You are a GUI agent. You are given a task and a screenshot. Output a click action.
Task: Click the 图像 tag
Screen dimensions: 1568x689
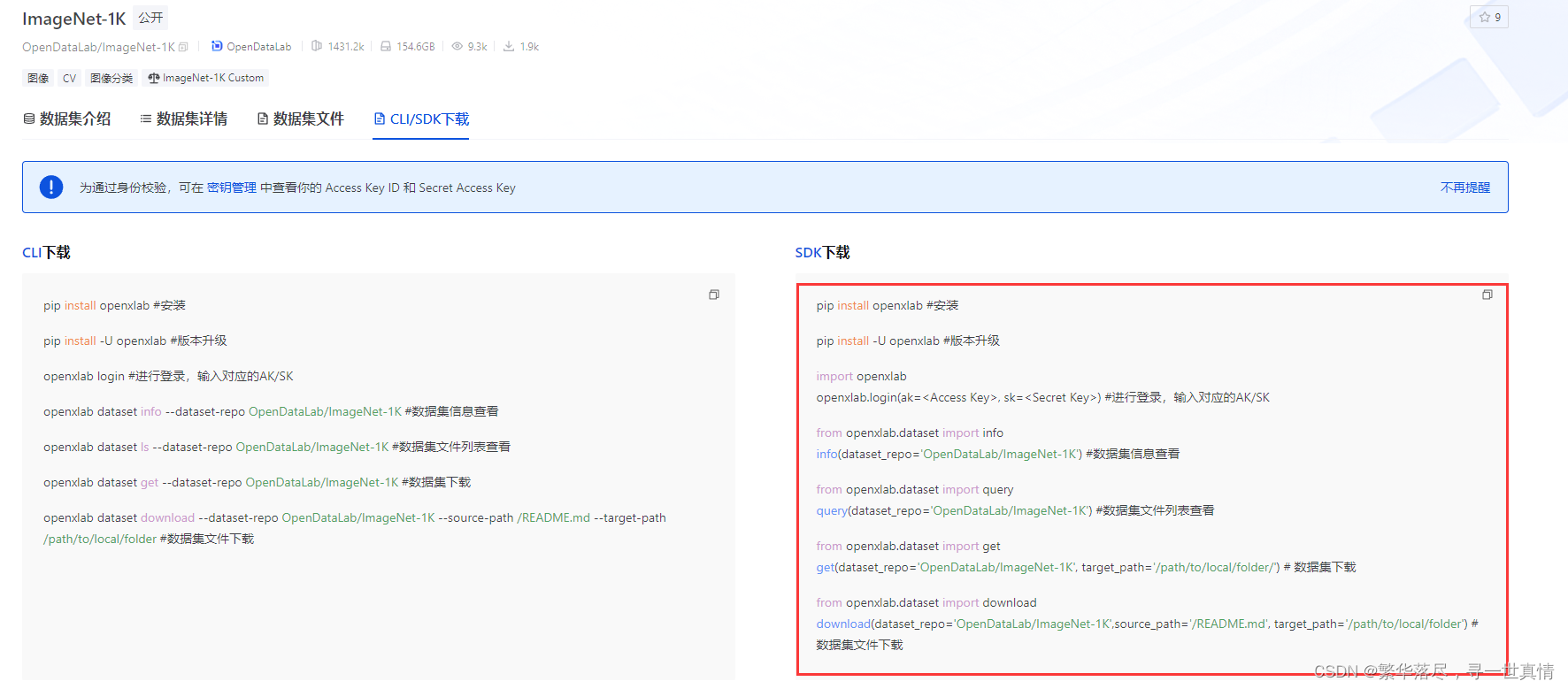click(38, 78)
